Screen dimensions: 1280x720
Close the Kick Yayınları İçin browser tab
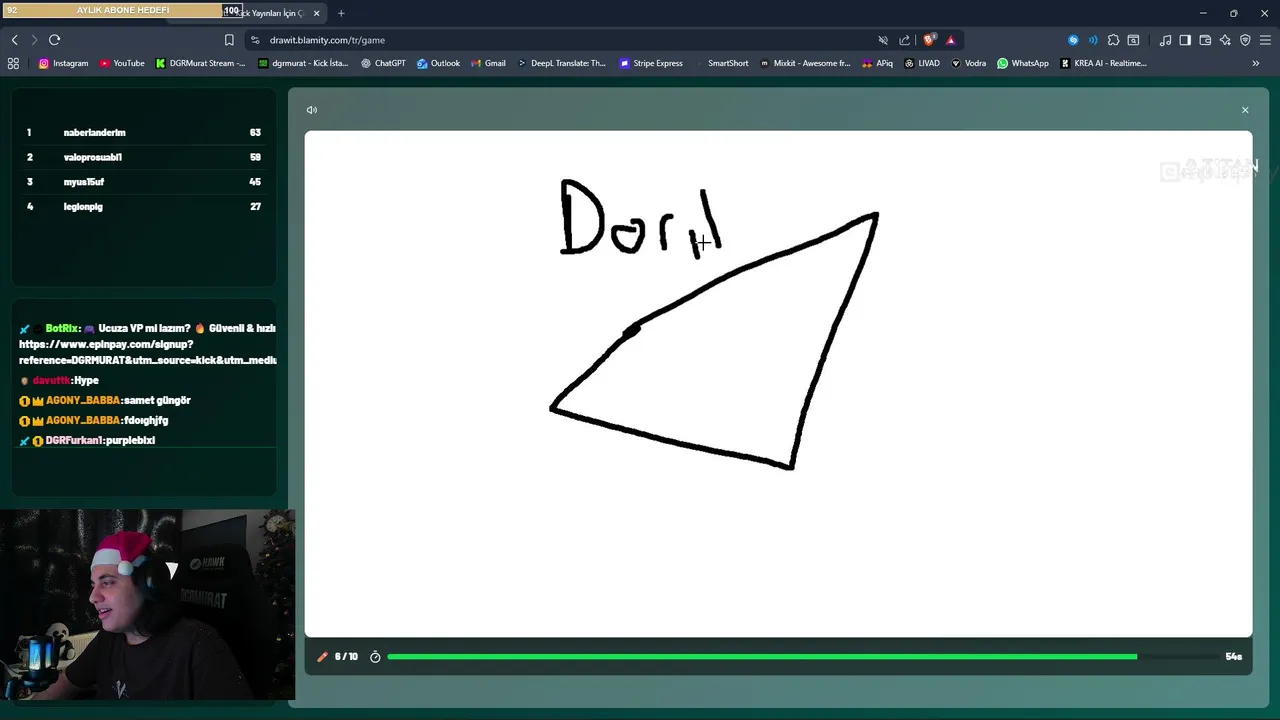click(317, 13)
